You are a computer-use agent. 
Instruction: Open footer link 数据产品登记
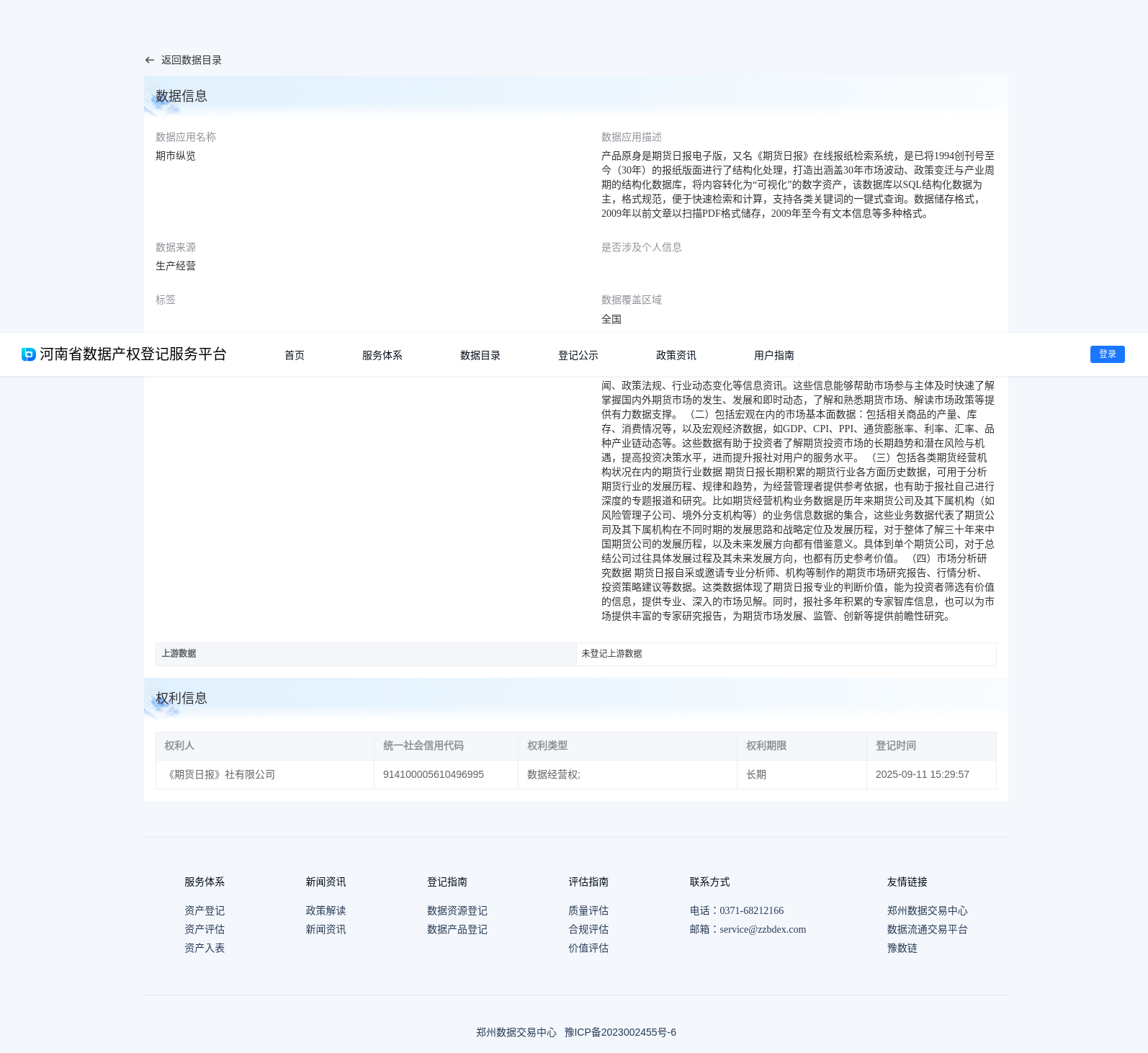coord(457,929)
